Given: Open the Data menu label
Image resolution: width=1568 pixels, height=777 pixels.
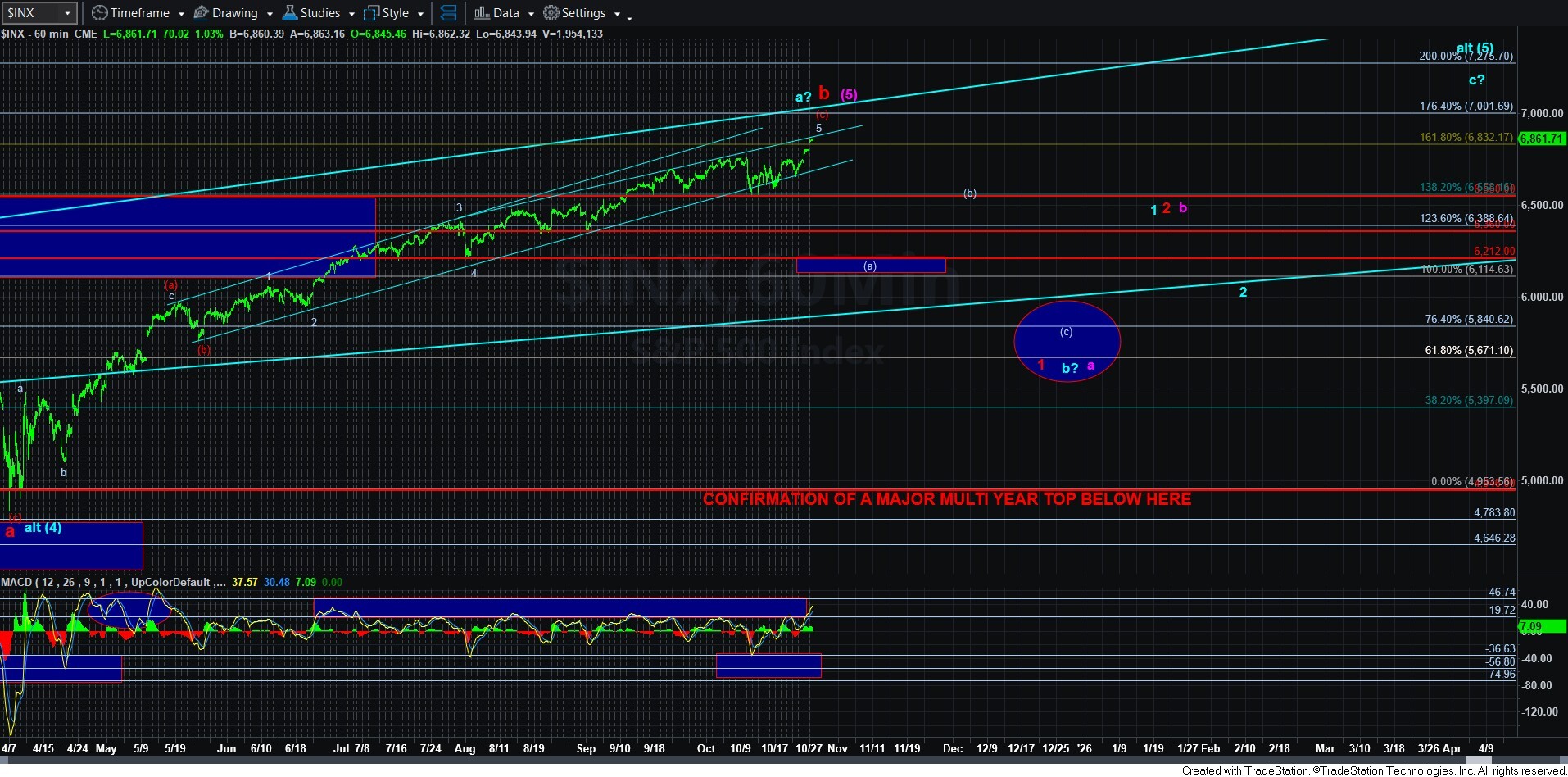Looking at the screenshot, I should tap(505, 13).
